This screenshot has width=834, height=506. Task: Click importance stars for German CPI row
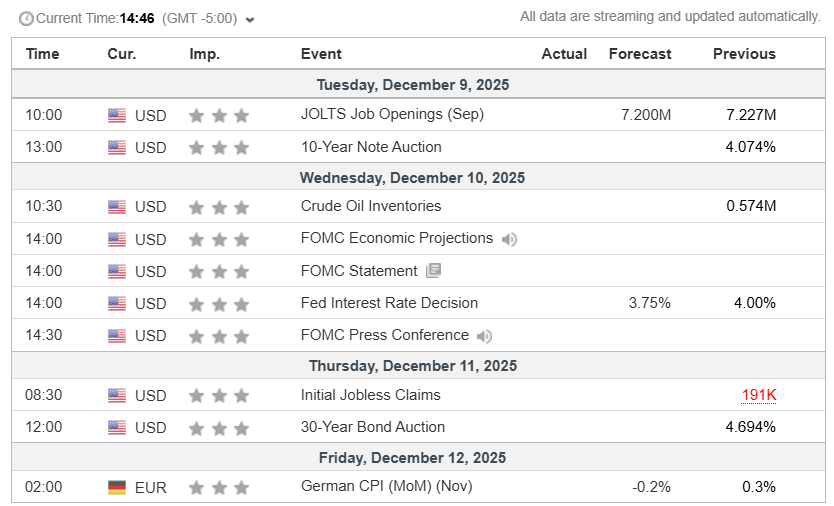(219, 488)
